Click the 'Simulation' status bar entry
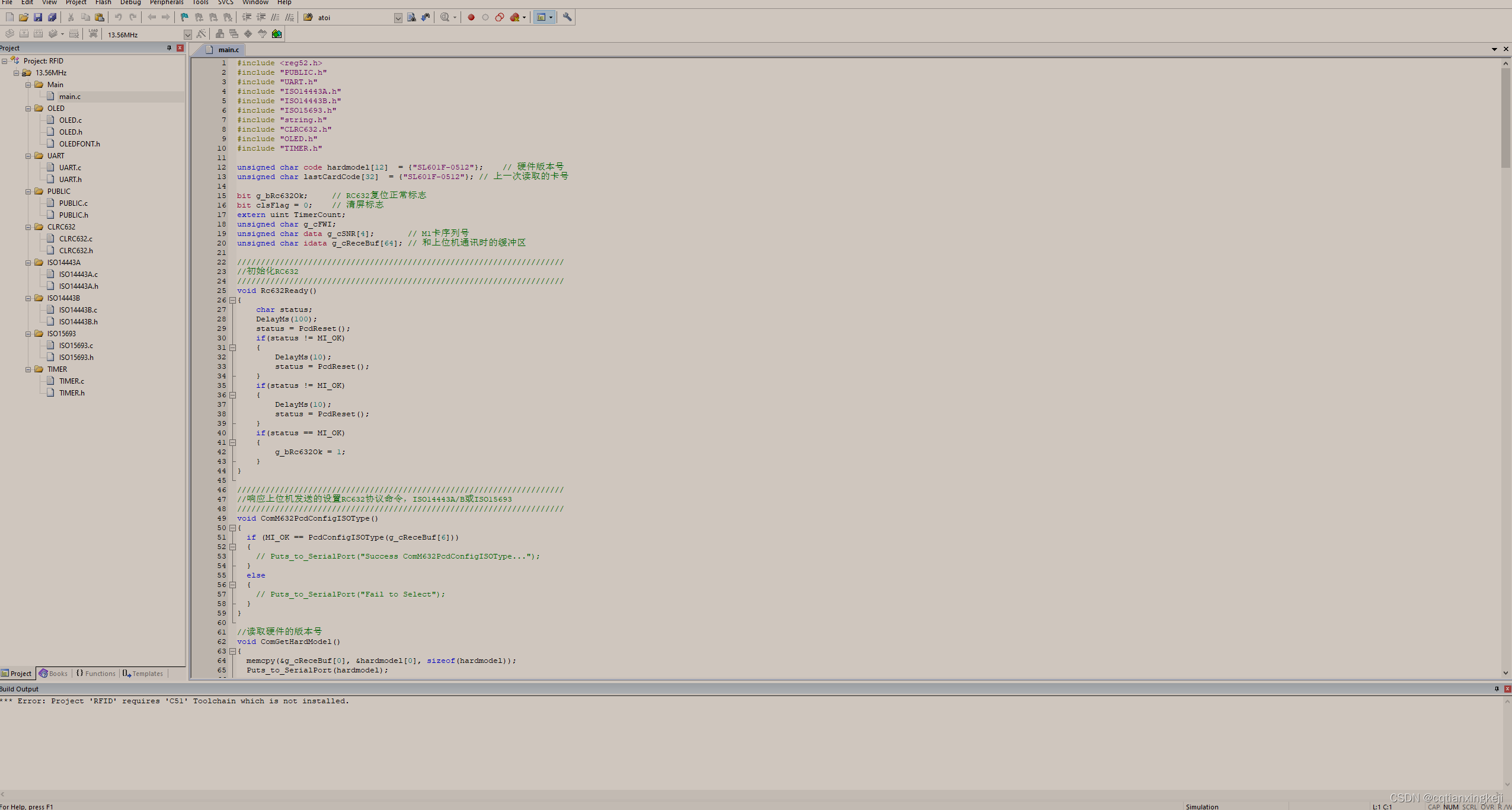 click(x=1202, y=806)
